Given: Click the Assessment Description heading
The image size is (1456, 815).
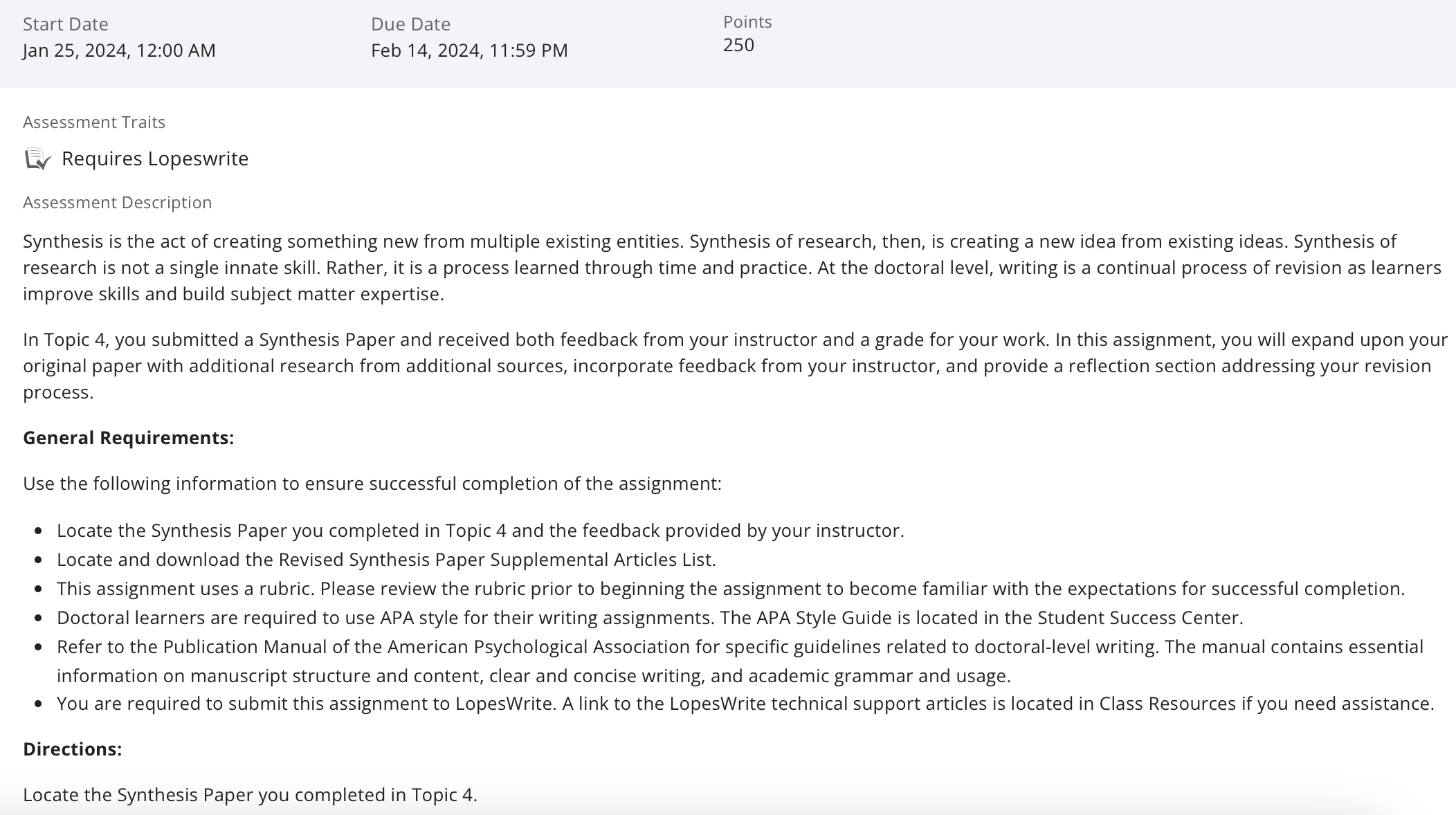Looking at the screenshot, I should [118, 203].
